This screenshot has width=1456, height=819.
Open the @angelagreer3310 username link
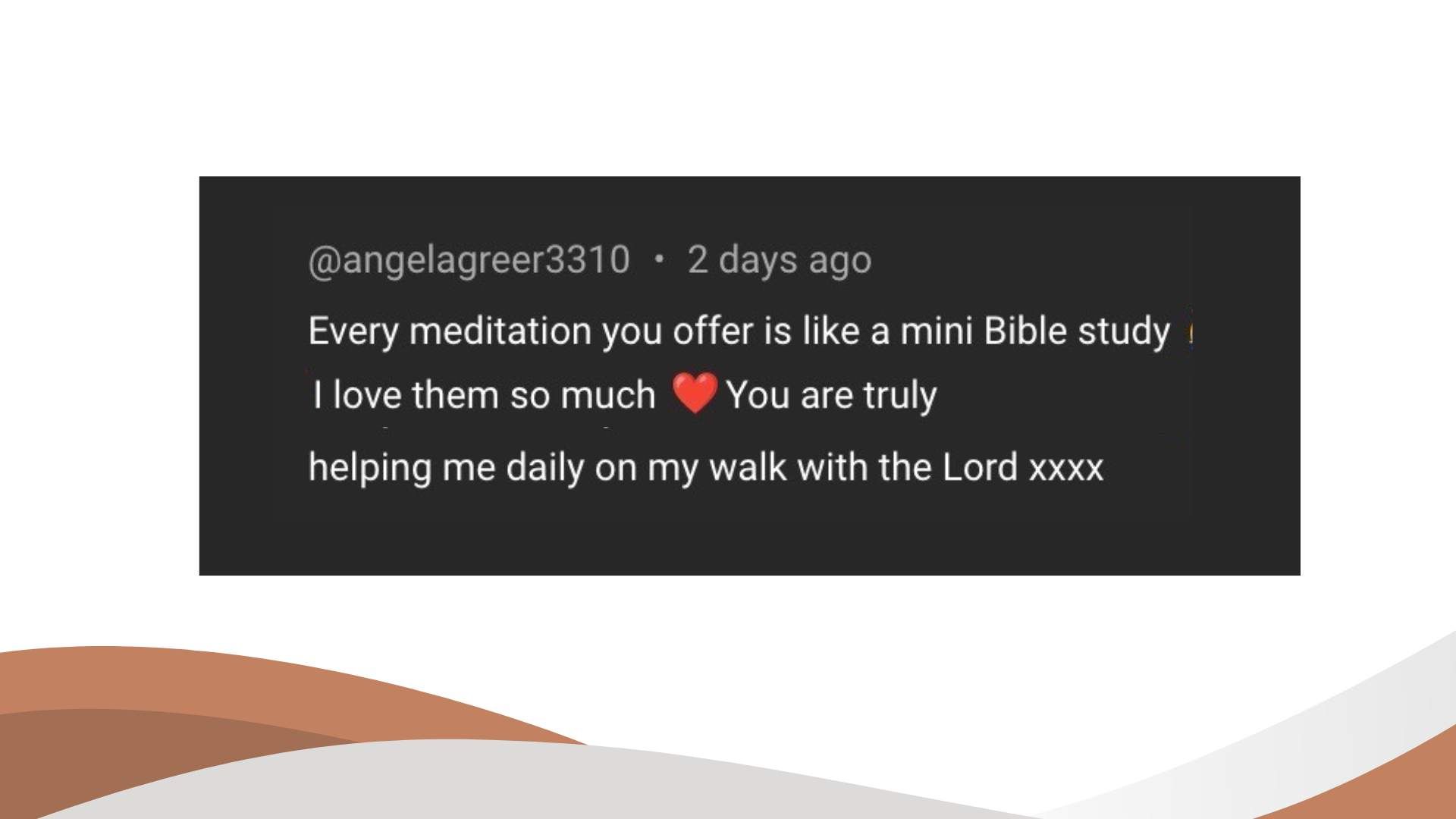[469, 260]
